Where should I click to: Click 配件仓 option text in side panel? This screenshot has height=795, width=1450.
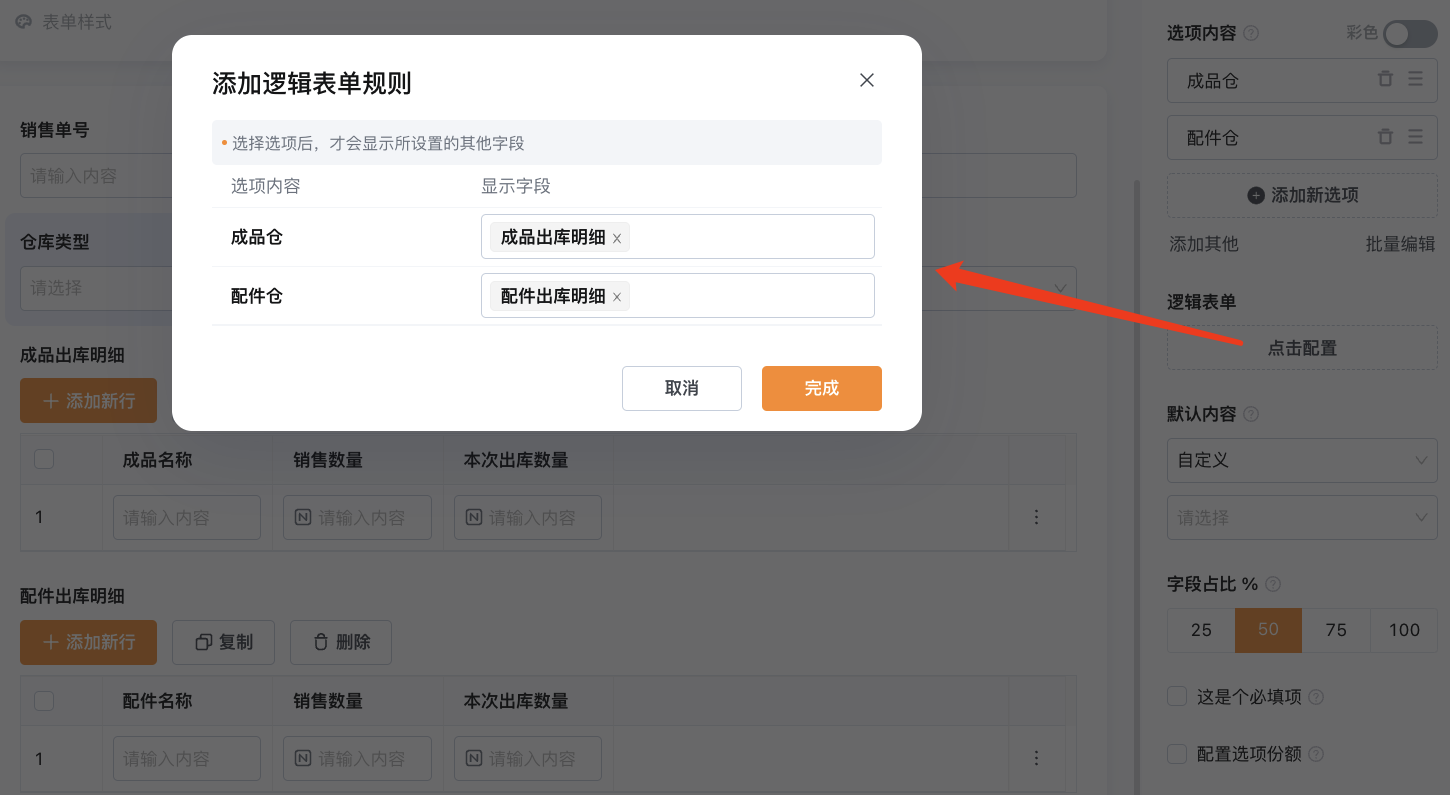[x=1212, y=138]
